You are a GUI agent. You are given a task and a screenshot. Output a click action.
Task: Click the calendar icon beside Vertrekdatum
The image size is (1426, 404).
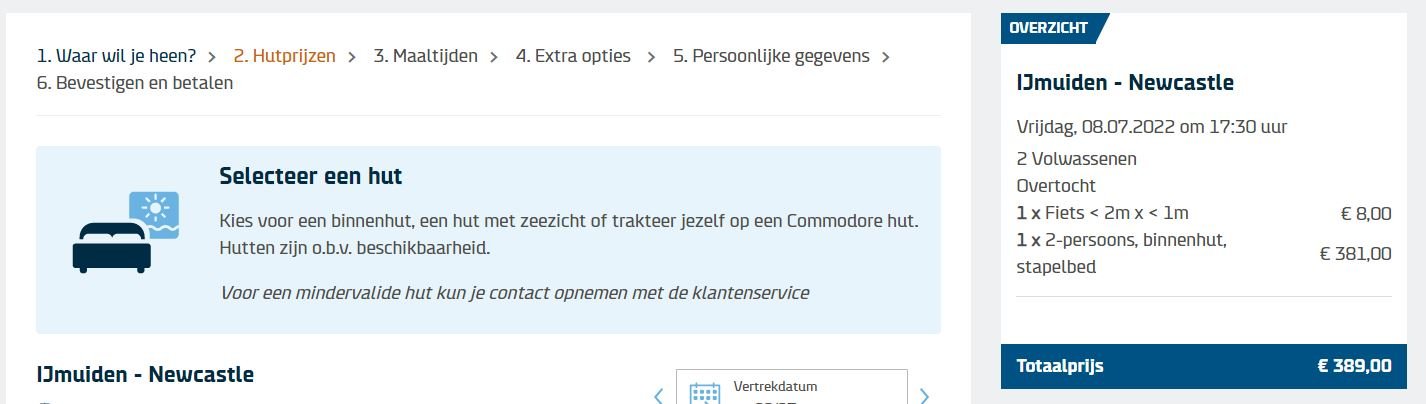click(x=705, y=391)
